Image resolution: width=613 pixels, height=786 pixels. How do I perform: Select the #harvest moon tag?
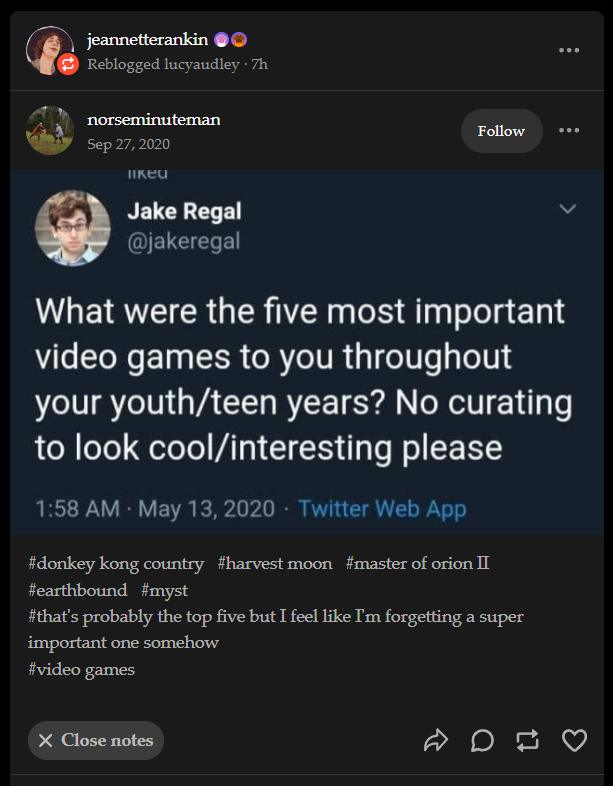click(x=275, y=564)
